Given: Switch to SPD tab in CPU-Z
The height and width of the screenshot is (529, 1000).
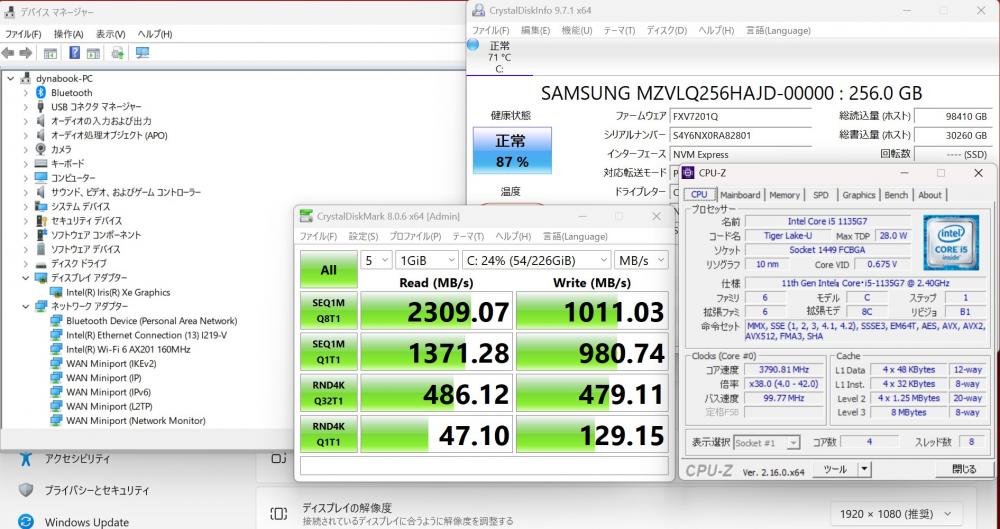Looking at the screenshot, I should 821,195.
